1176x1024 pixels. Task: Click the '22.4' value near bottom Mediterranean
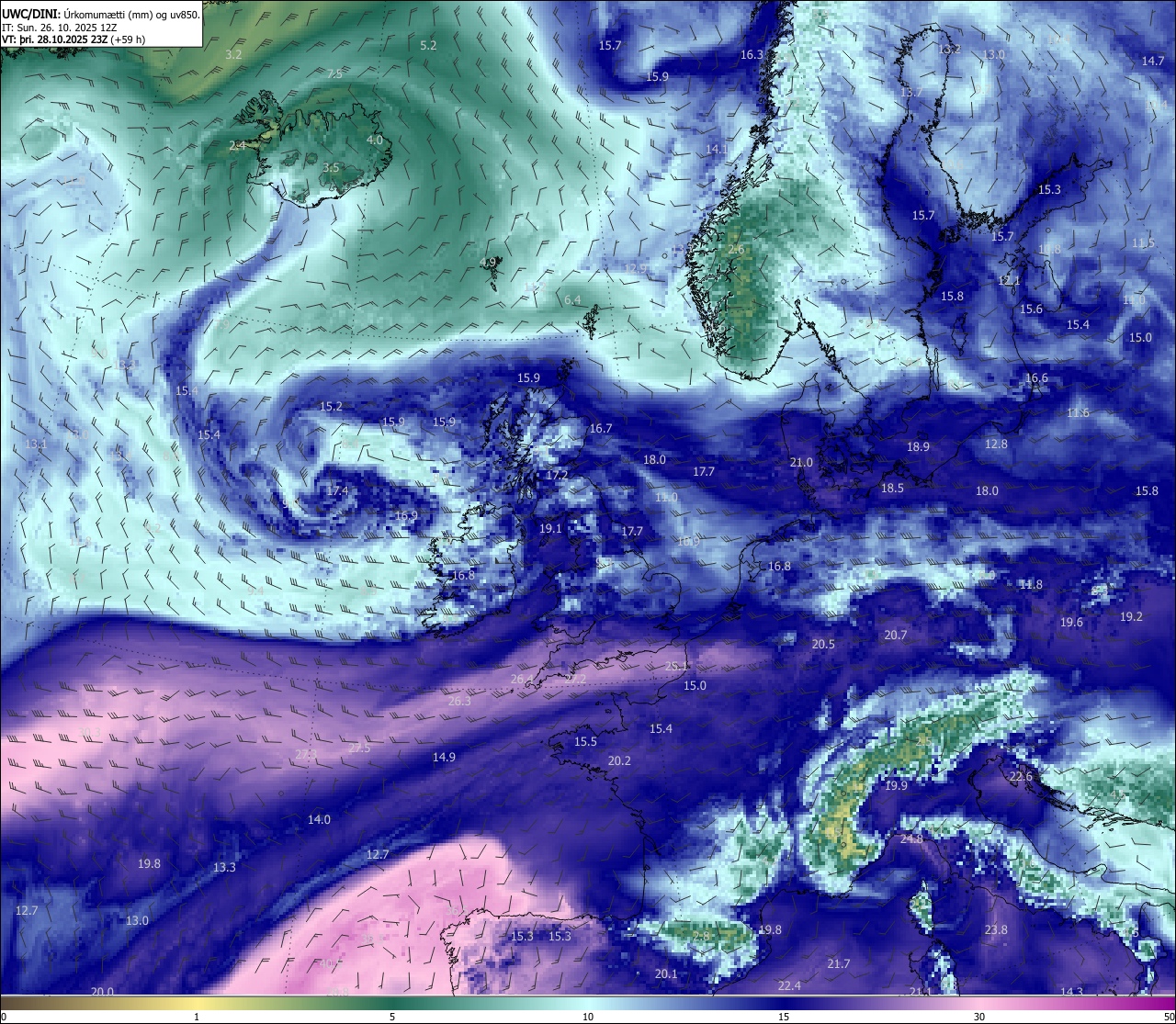pos(789,986)
